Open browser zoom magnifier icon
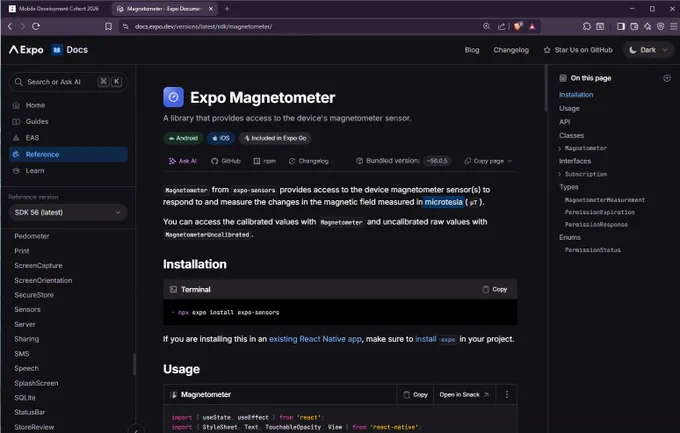 (x=487, y=26)
